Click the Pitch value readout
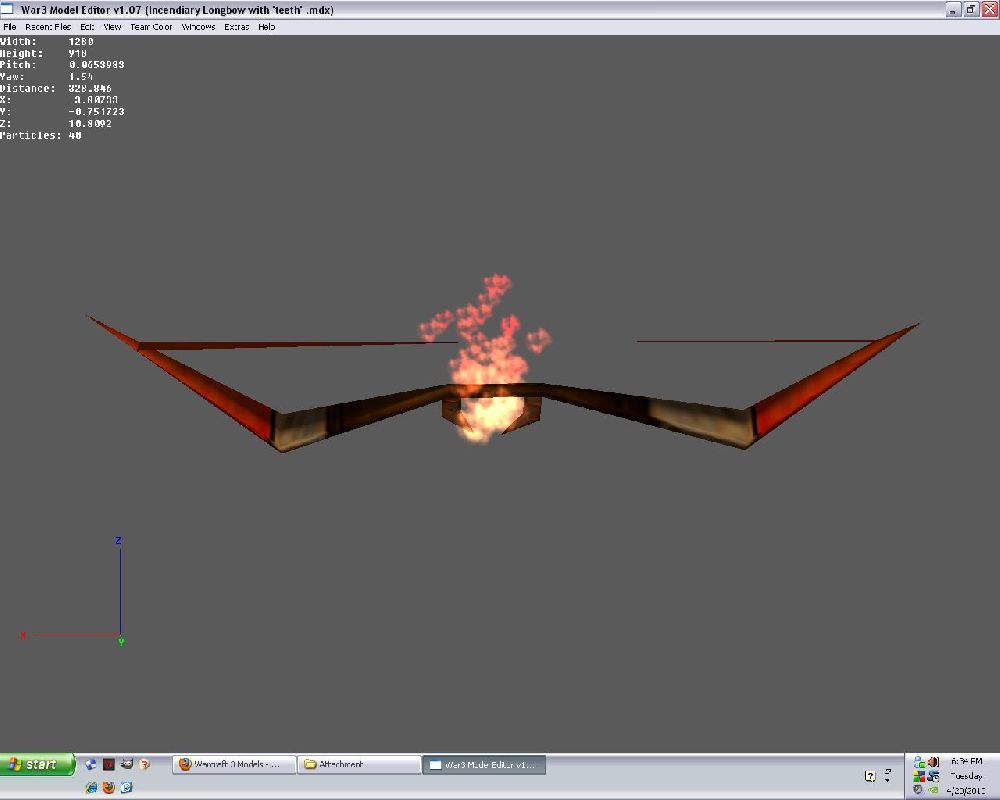 (x=96, y=64)
